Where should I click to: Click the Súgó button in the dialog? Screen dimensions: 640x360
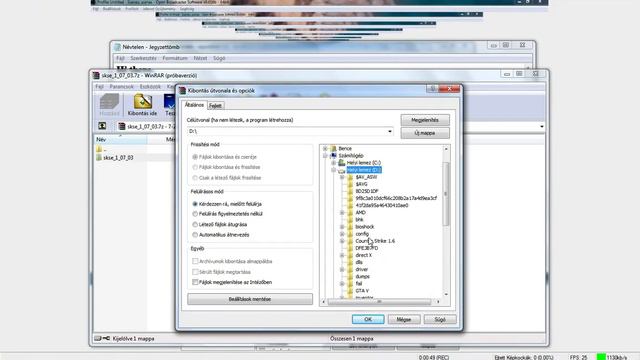440,320
